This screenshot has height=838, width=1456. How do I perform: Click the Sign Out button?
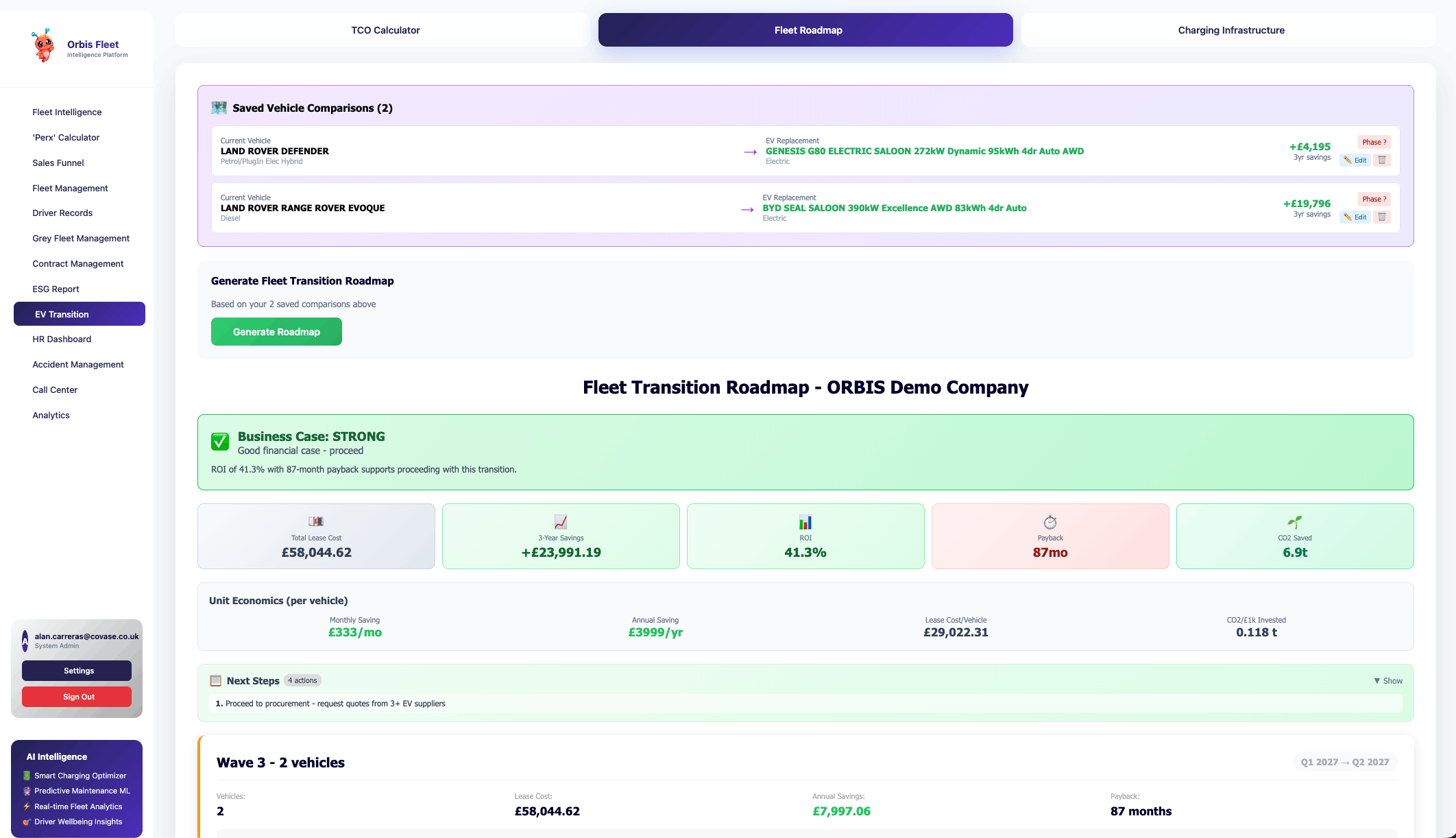coord(77,697)
